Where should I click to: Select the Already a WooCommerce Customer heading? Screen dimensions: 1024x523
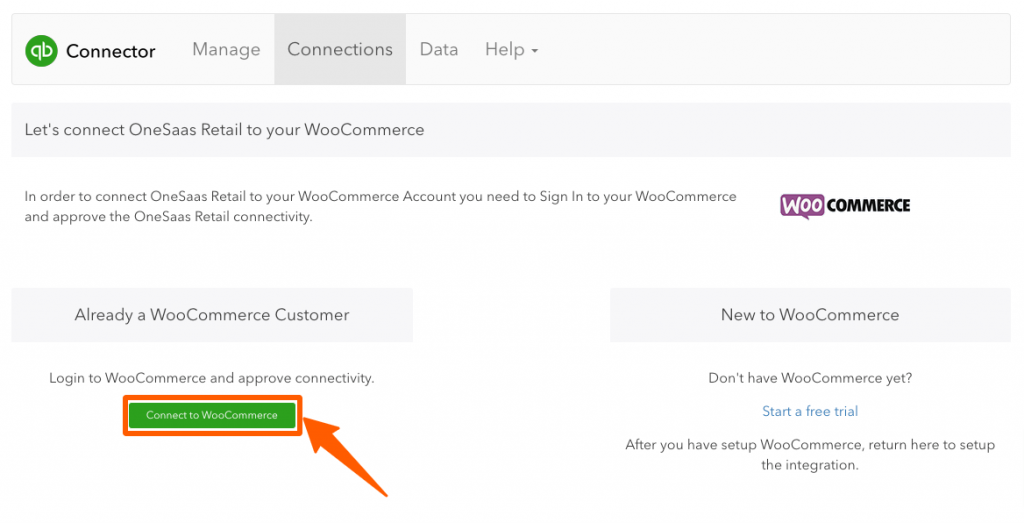coord(212,315)
